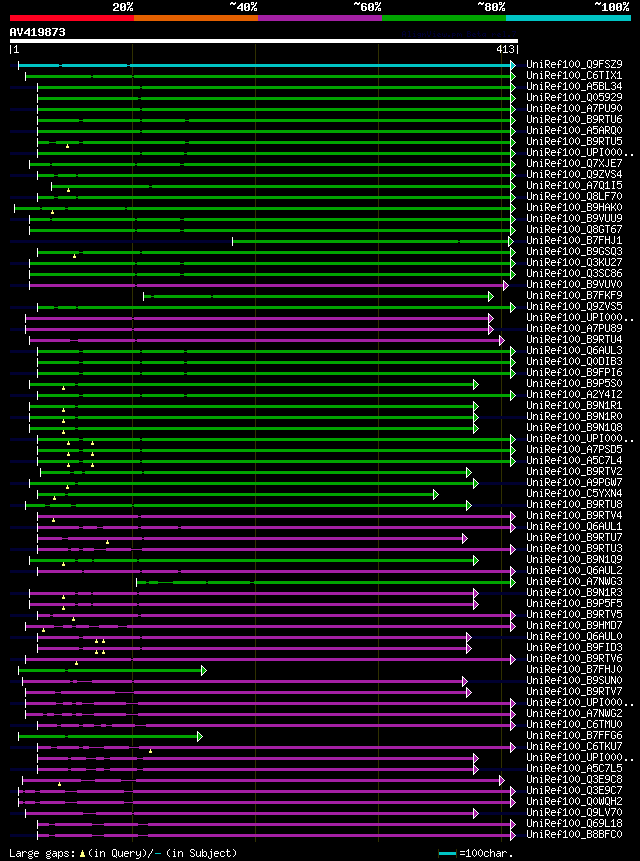
Task: Select the UniRef100_B9P5S0 label
Action: coord(574,383)
